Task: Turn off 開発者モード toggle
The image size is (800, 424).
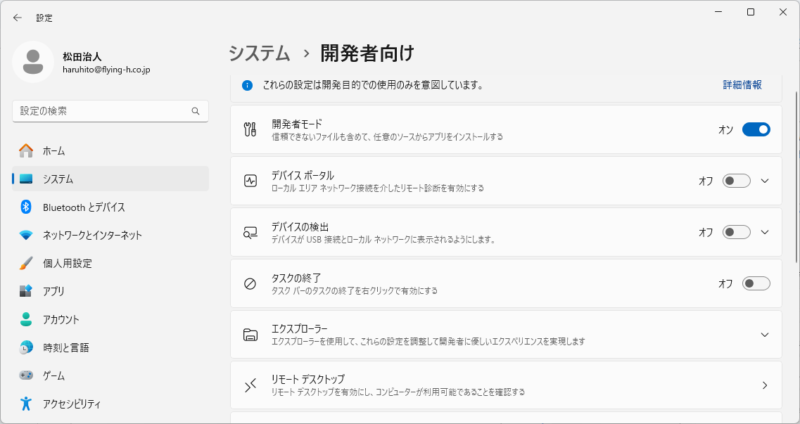Action: pos(756,130)
